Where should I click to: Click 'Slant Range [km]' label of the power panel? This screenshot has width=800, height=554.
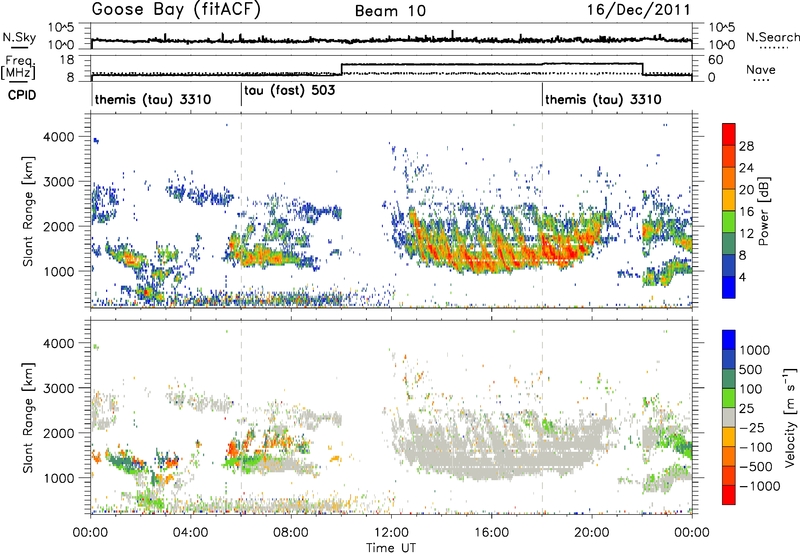pos(28,211)
